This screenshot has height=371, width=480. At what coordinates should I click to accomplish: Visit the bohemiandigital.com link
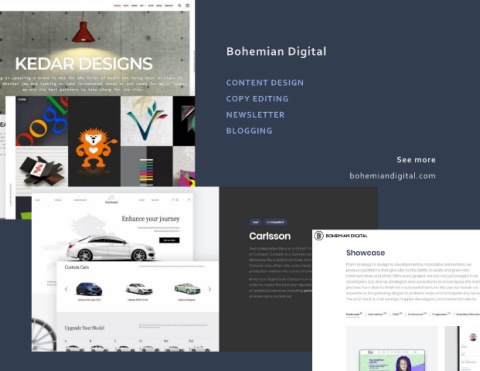[x=392, y=176]
